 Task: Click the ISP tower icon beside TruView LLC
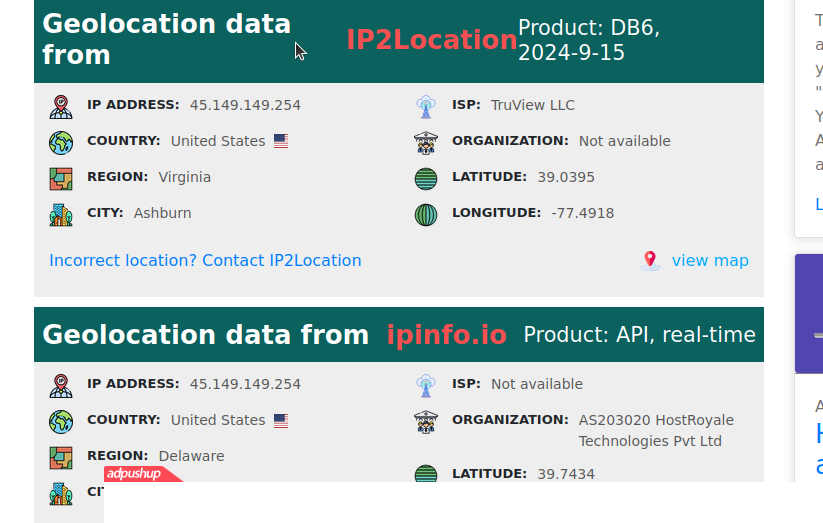click(426, 107)
